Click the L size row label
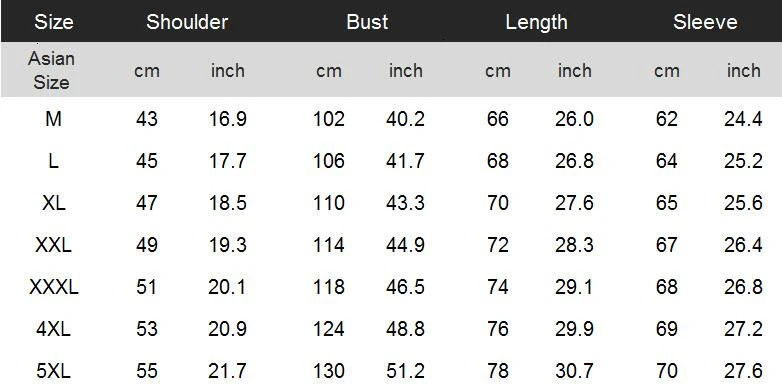 [x=53, y=161]
